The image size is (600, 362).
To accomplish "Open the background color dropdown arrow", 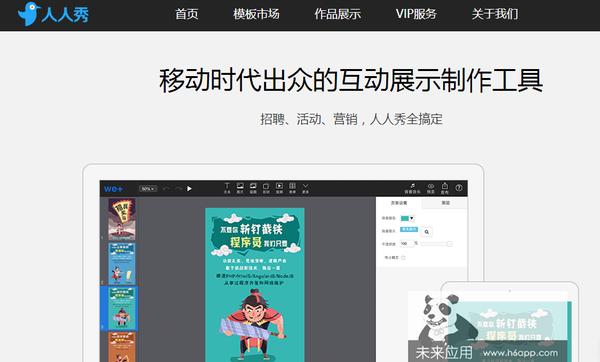I will tap(412, 219).
